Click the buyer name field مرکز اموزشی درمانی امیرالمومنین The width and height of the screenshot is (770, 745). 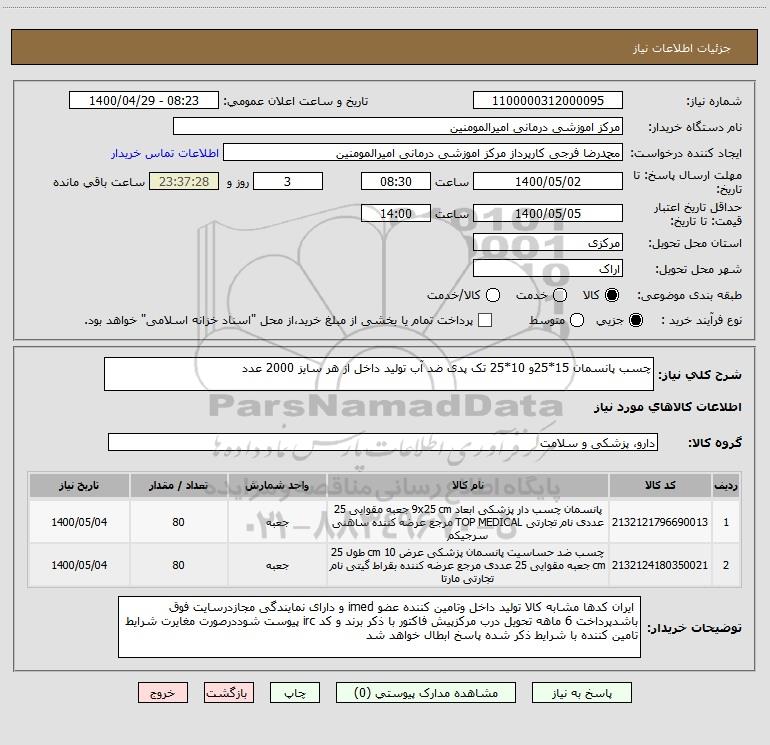coord(398,127)
